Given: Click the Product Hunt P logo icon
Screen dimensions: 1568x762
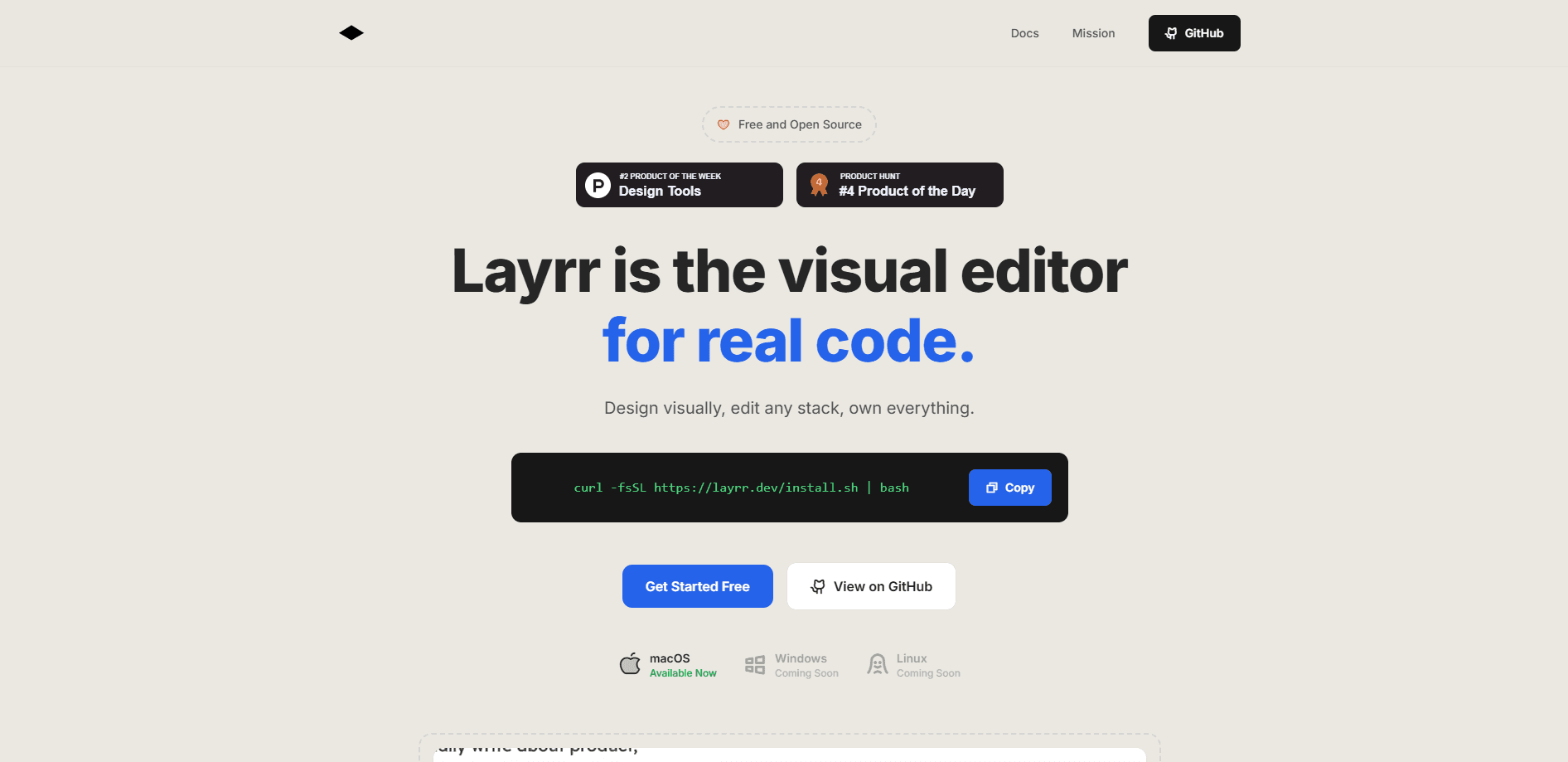Looking at the screenshot, I should point(598,185).
